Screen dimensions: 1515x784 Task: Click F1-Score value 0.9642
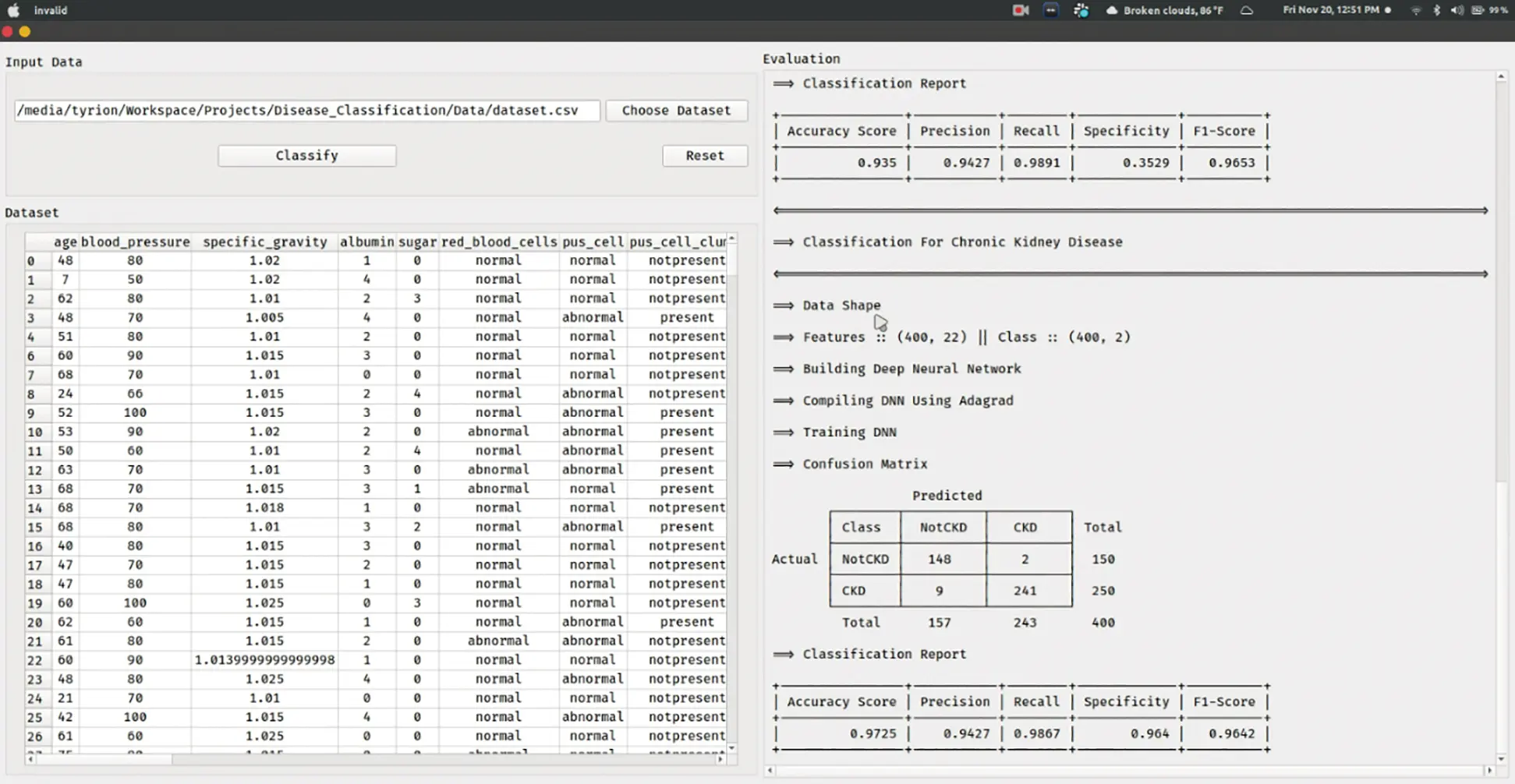(1232, 733)
